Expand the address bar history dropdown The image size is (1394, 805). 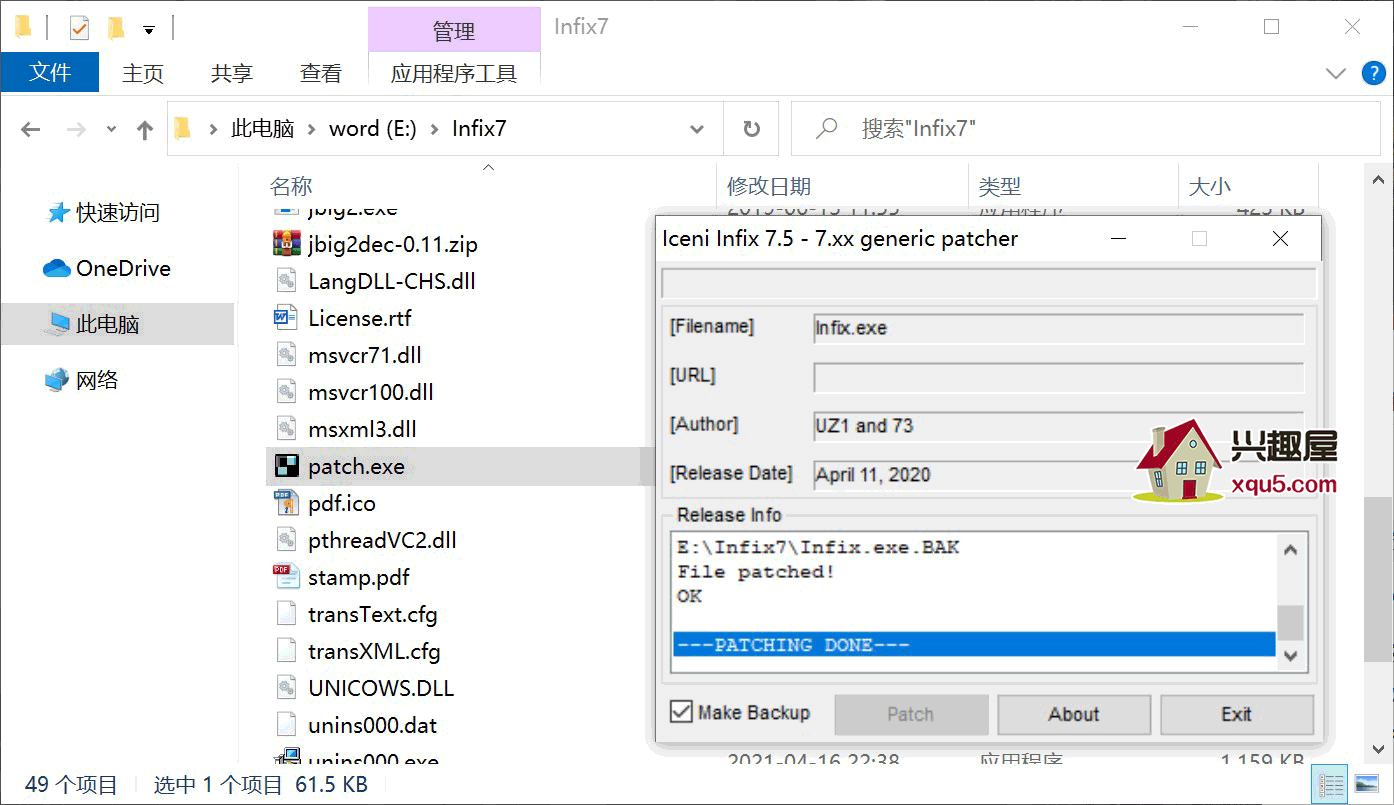pyautogui.click(x=697, y=129)
